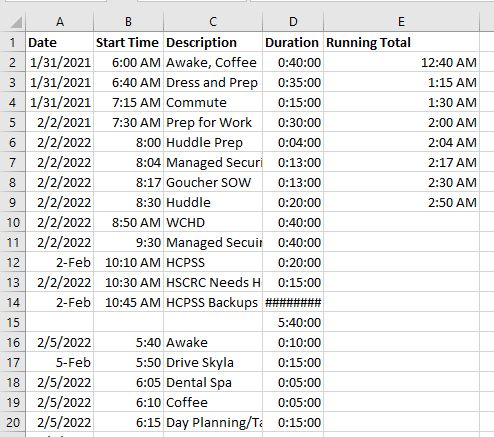
Task: Select row 9 header
Action: pyautogui.click(x=13, y=202)
